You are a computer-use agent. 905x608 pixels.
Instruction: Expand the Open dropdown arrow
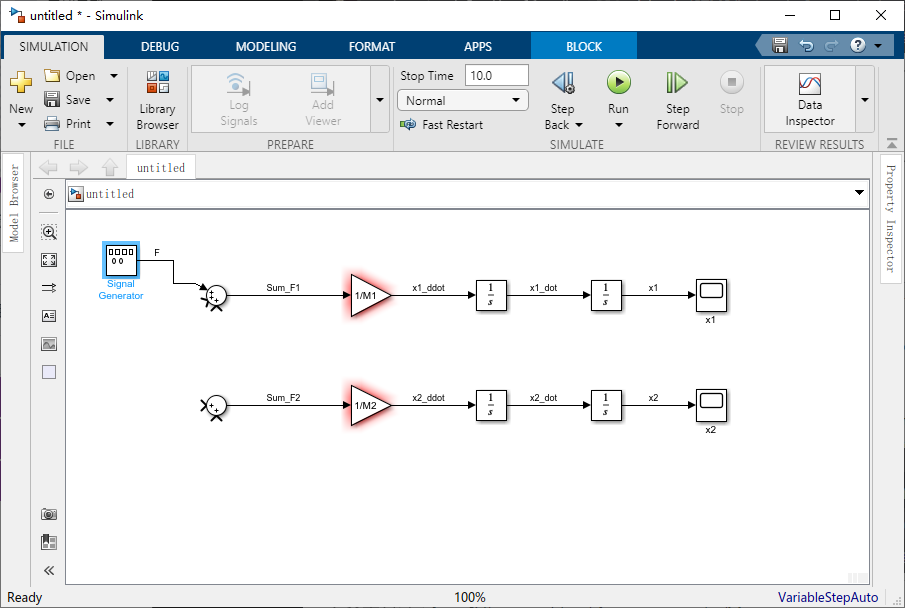(114, 76)
